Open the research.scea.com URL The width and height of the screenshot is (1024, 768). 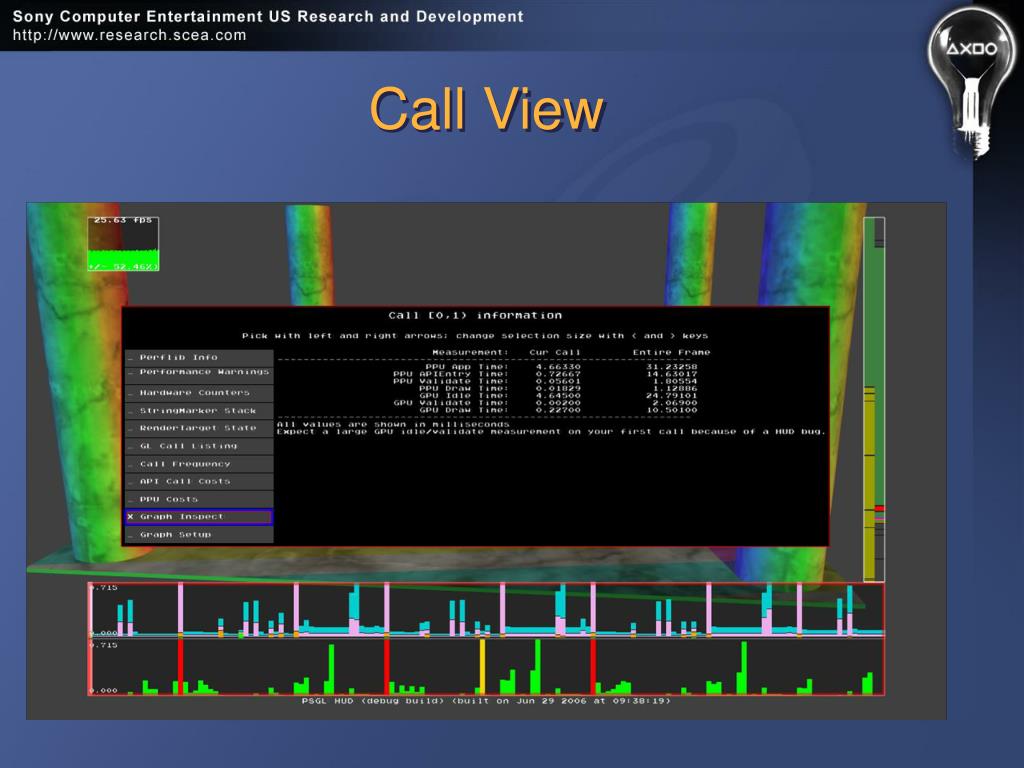[x=129, y=35]
